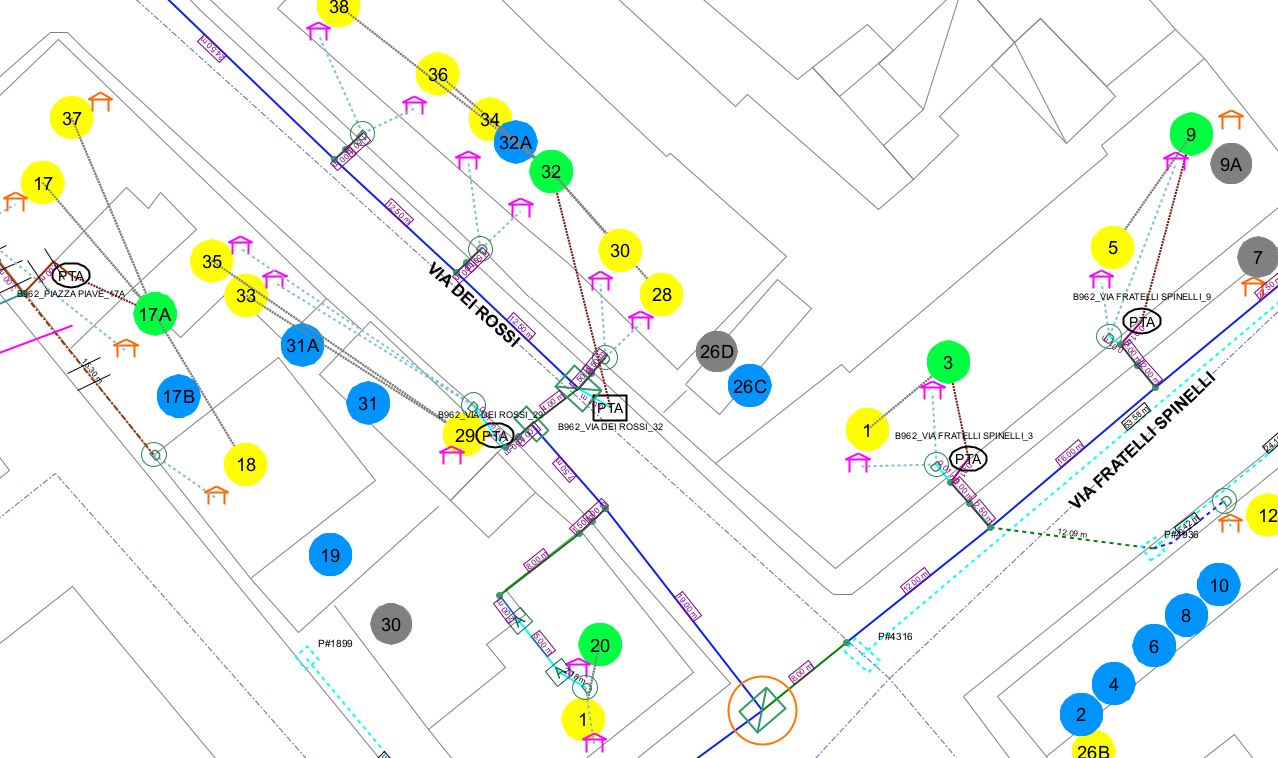1278x758 pixels.
Task: Click the blue marker numbered 19
Action: pos(330,556)
